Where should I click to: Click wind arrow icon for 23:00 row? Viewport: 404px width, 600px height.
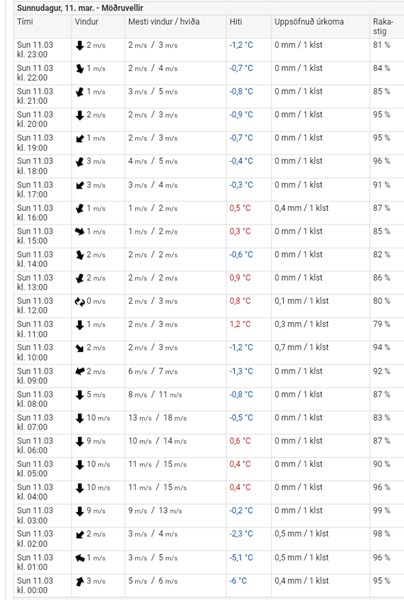pyautogui.click(x=80, y=46)
